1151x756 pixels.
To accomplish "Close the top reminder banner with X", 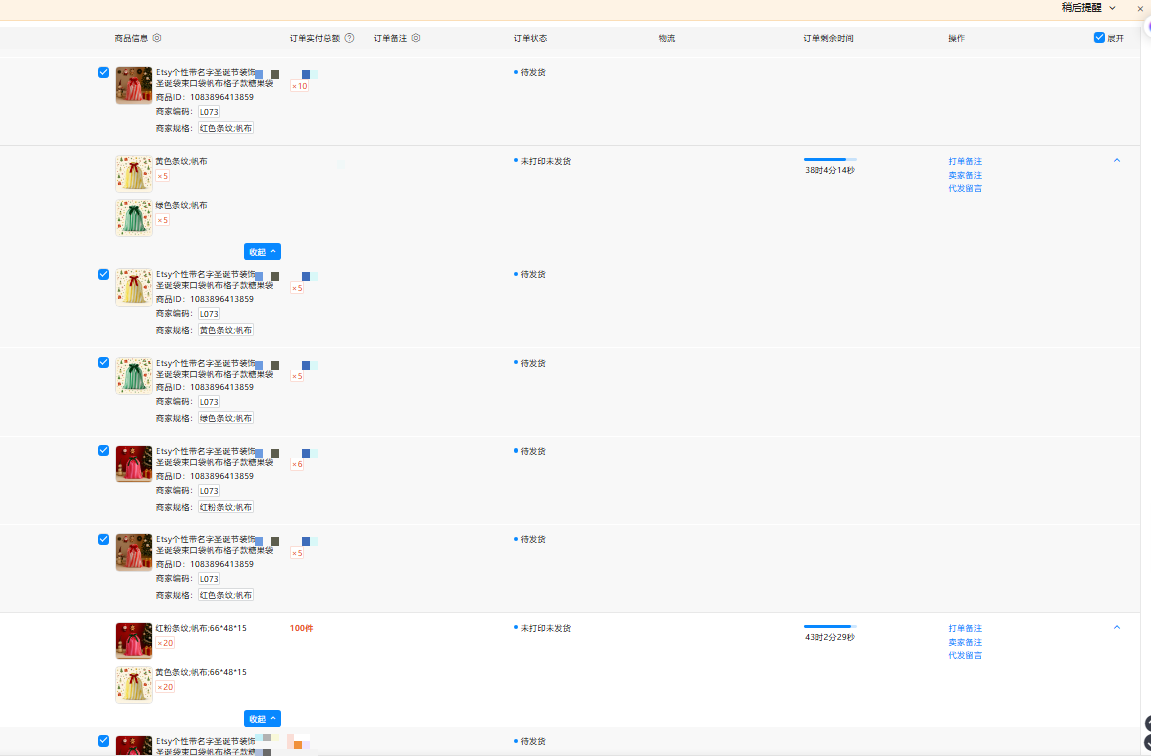I will point(1140,9).
